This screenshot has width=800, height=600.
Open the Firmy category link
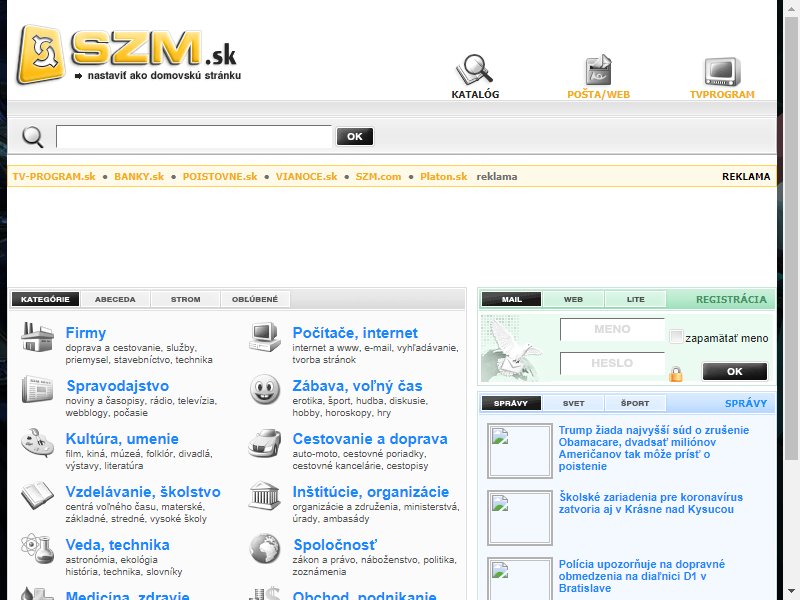point(86,333)
